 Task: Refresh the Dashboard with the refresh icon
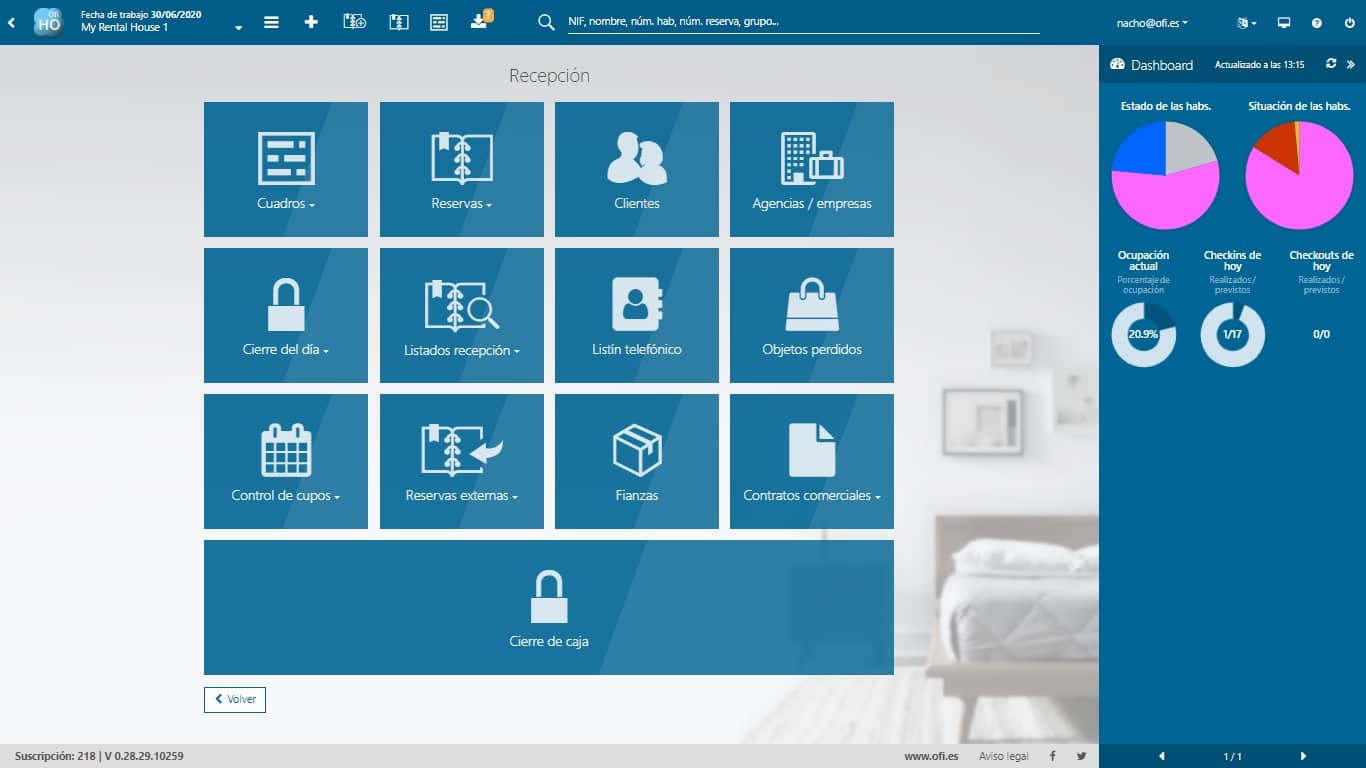tap(1330, 64)
